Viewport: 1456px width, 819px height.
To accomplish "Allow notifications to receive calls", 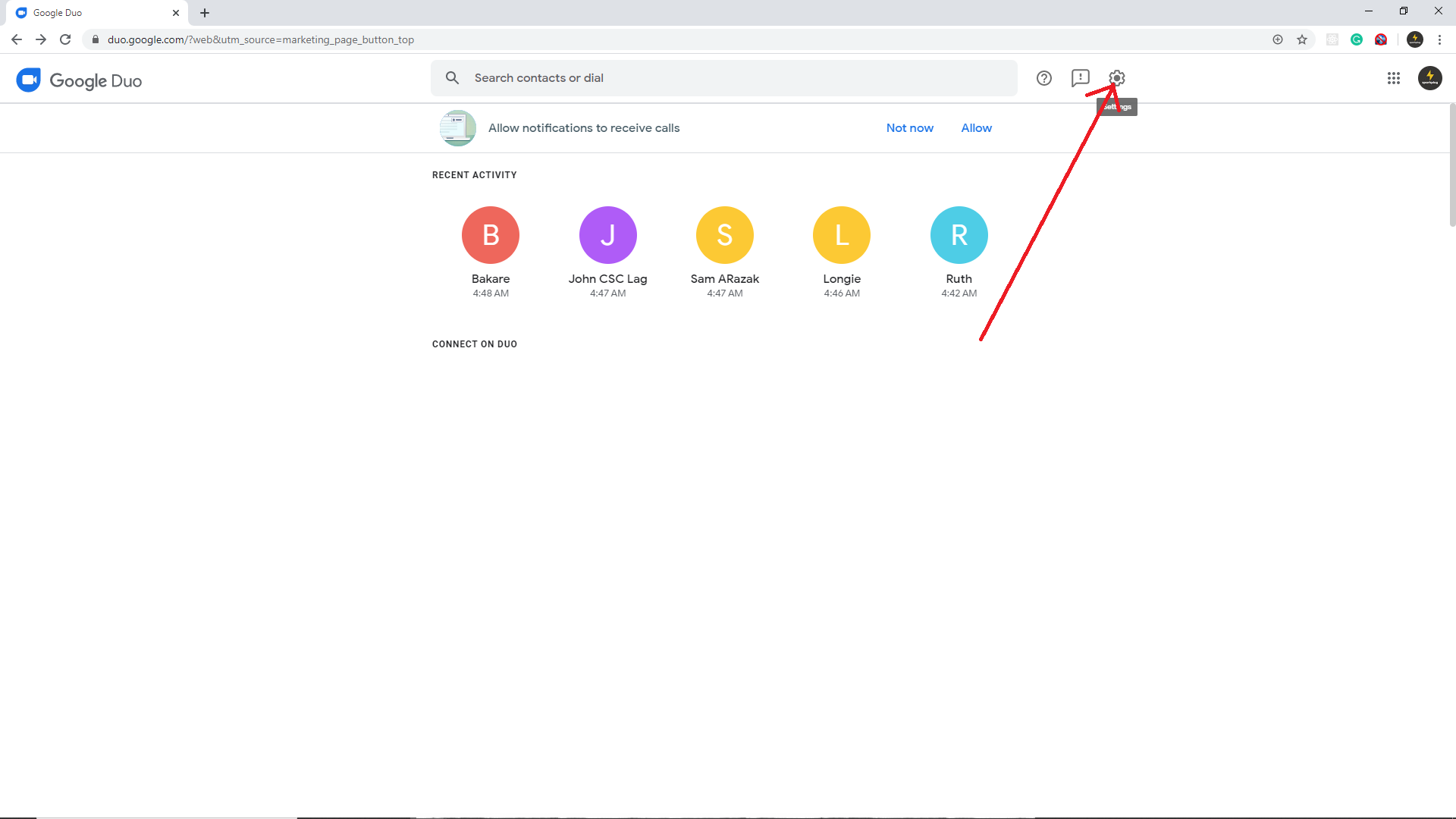I will pos(976,128).
